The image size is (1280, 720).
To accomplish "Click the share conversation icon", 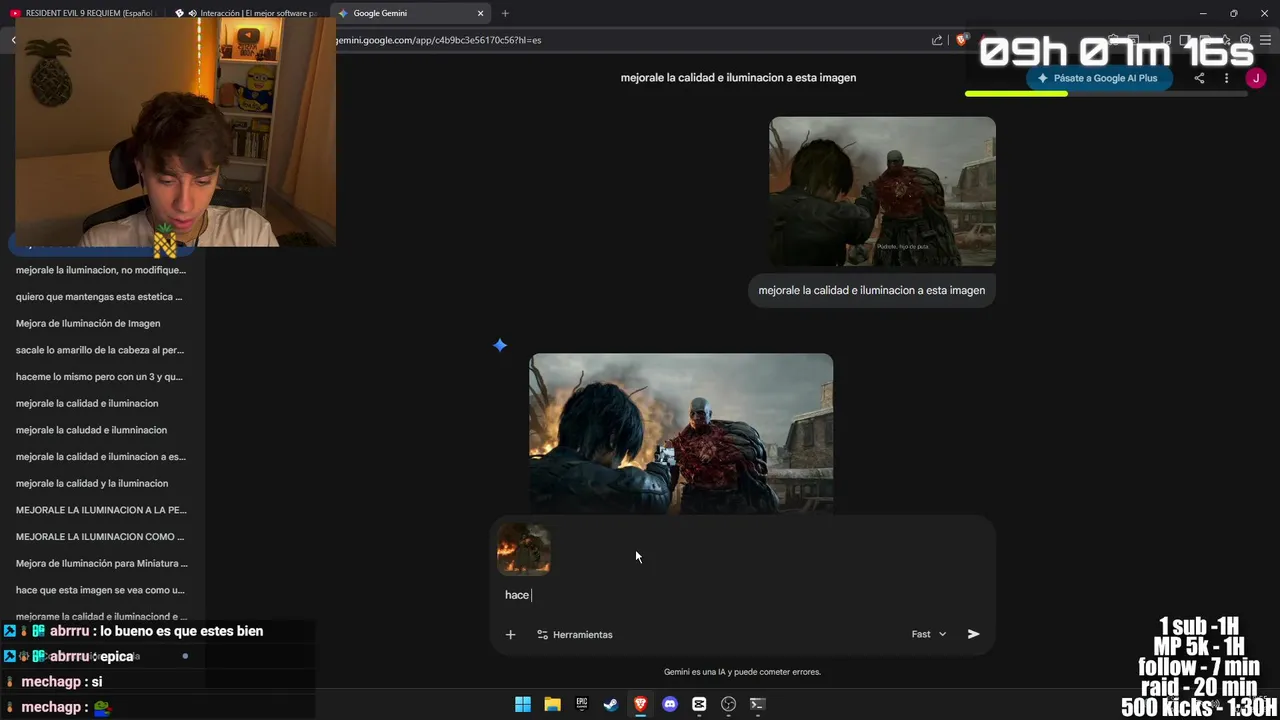I will tap(1199, 78).
